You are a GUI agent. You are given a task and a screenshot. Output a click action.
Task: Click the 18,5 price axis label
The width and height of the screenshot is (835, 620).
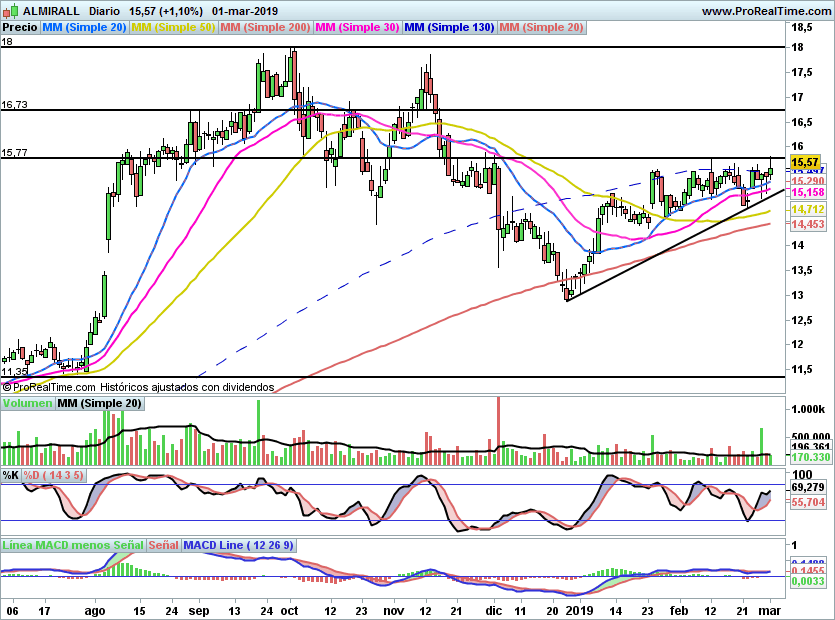click(x=802, y=28)
